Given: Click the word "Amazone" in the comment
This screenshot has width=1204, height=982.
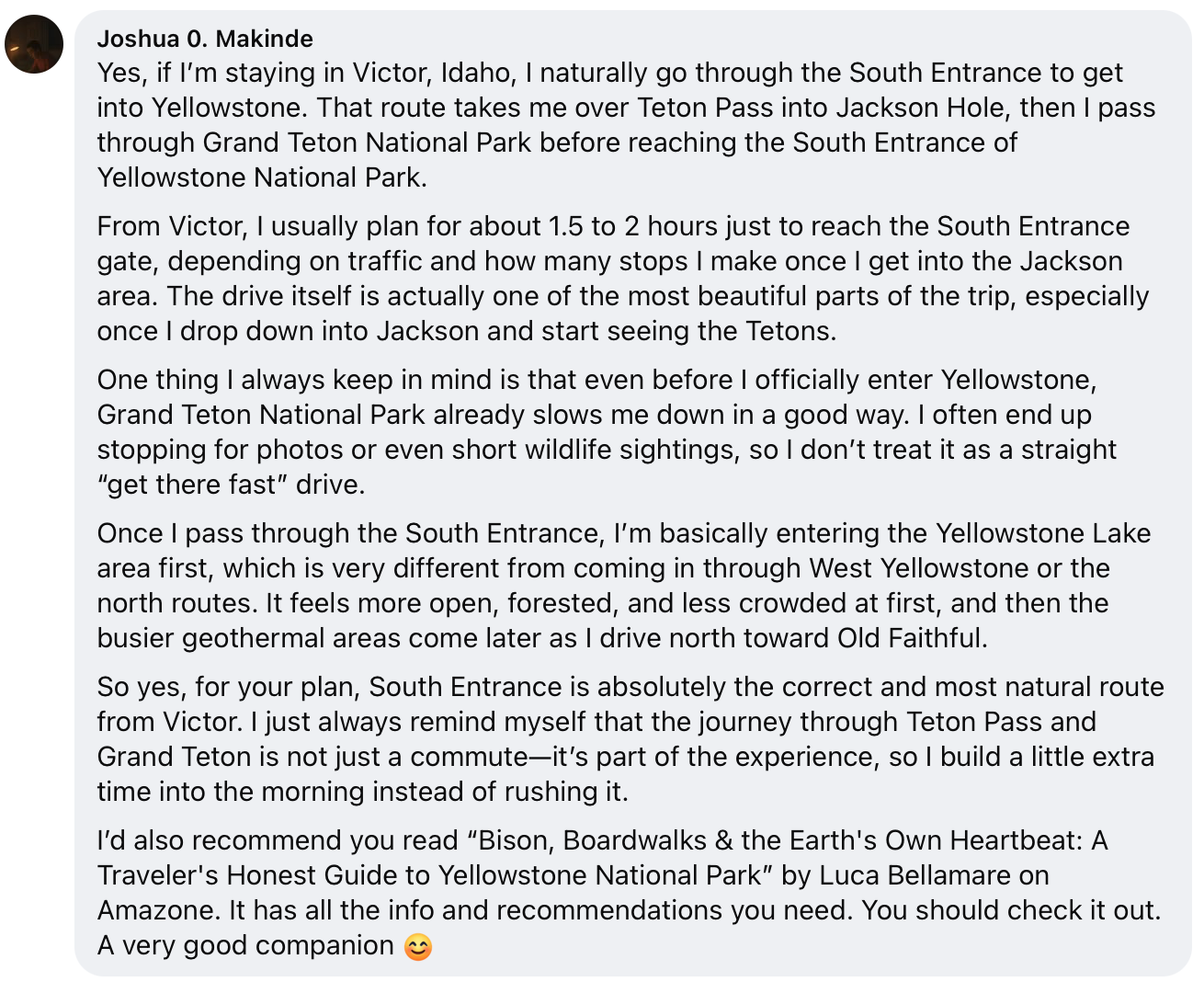Looking at the screenshot, I should click(159, 910).
